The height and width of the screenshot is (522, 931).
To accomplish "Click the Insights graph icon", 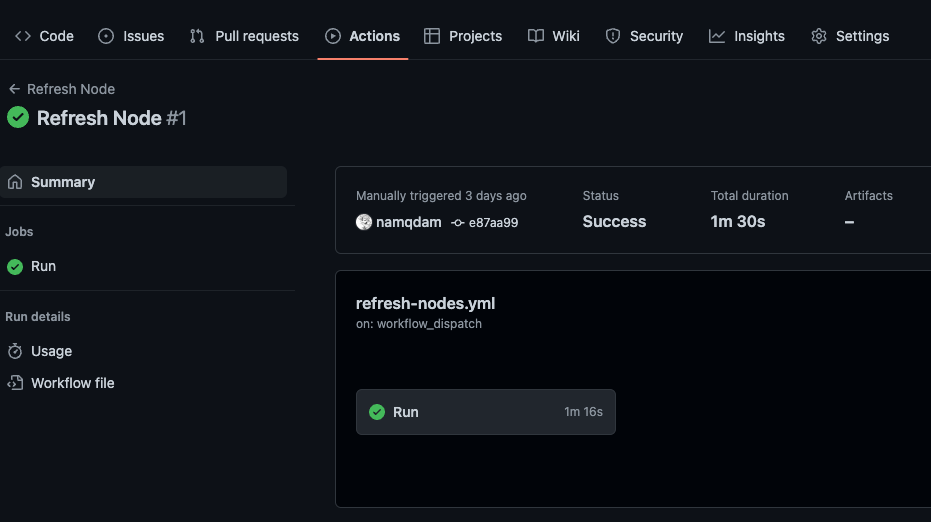I will point(717,36).
